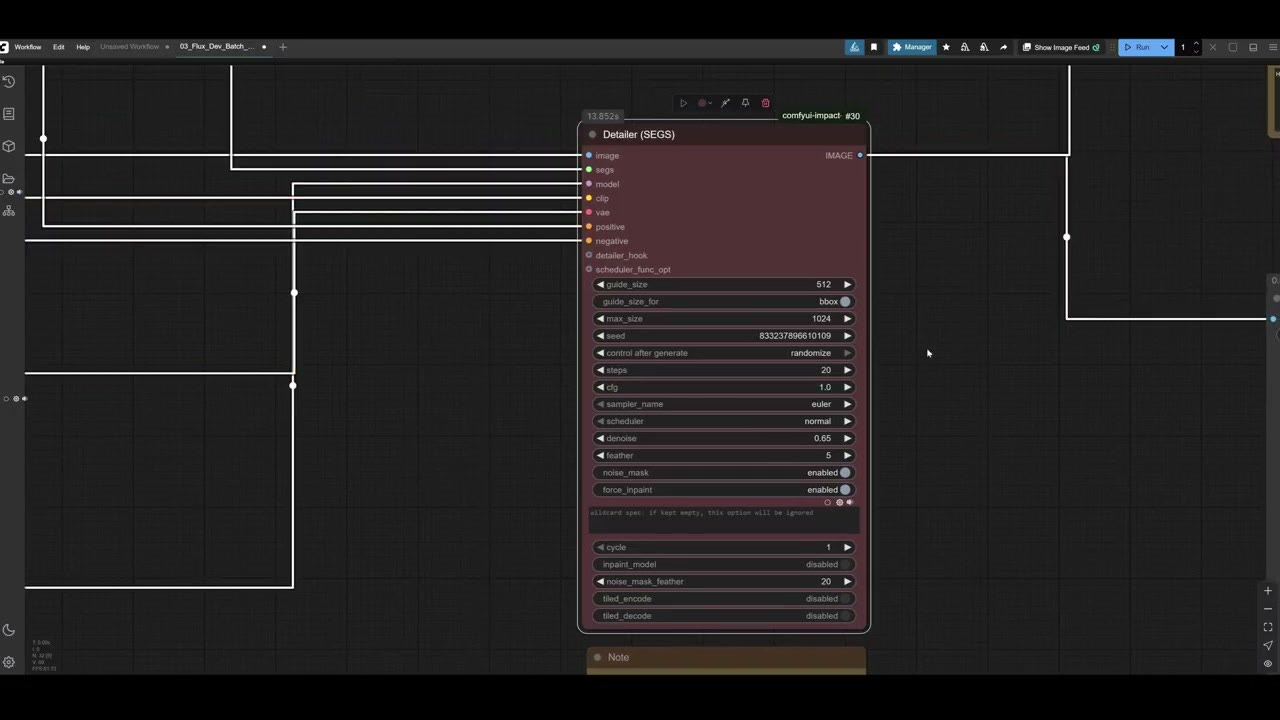Bypass the selected Detailer node

tap(725, 103)
